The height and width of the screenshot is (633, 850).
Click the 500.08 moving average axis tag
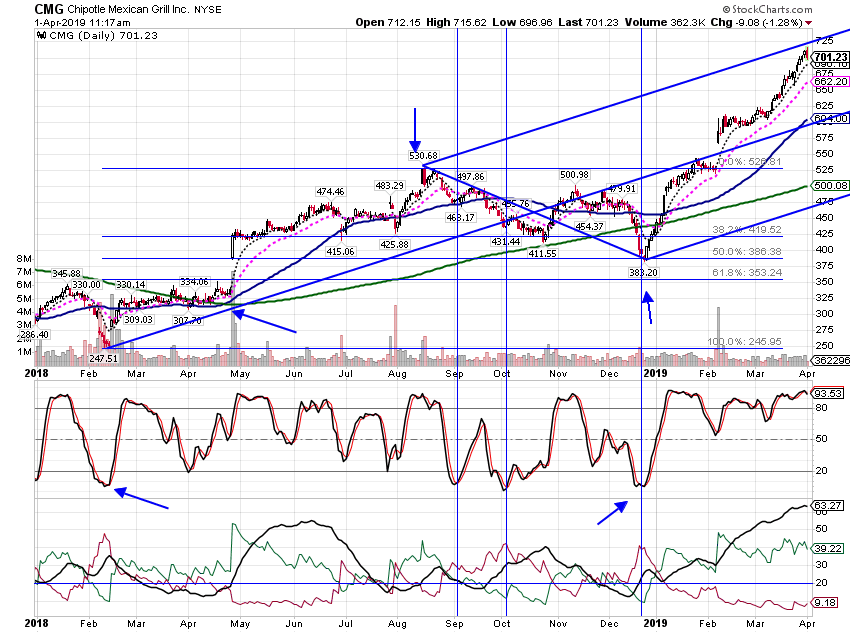point(830,186)
